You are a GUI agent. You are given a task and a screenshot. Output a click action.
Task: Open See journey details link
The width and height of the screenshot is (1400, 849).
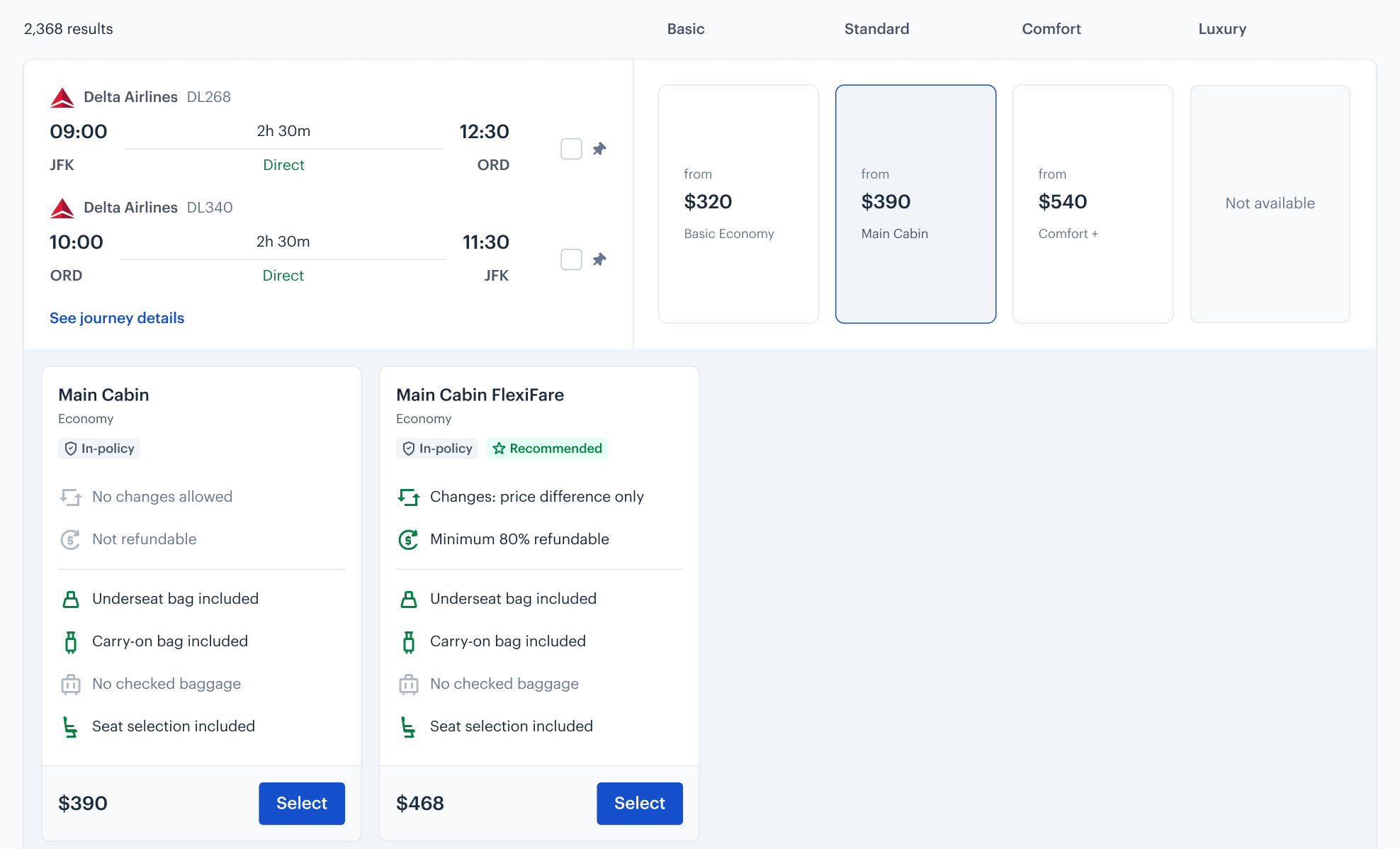(x=117, y=318)
